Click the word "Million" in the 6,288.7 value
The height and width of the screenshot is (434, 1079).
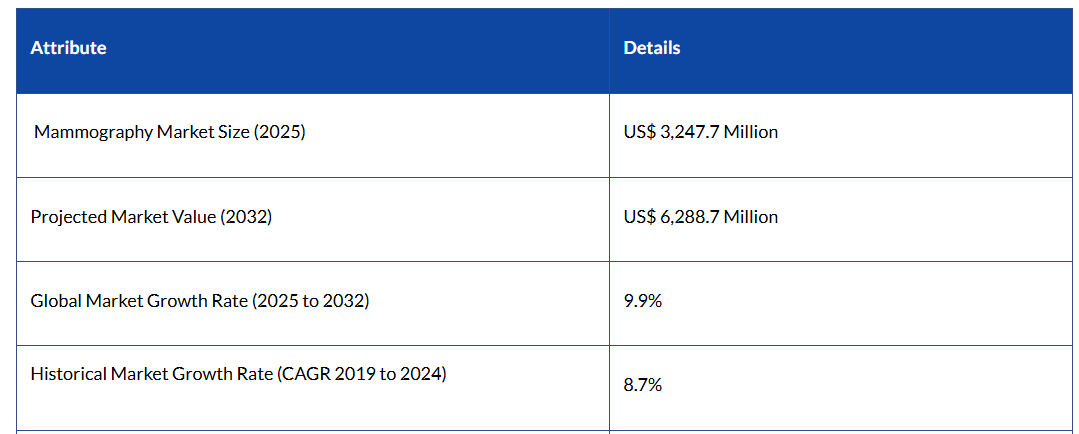(751, 217)
